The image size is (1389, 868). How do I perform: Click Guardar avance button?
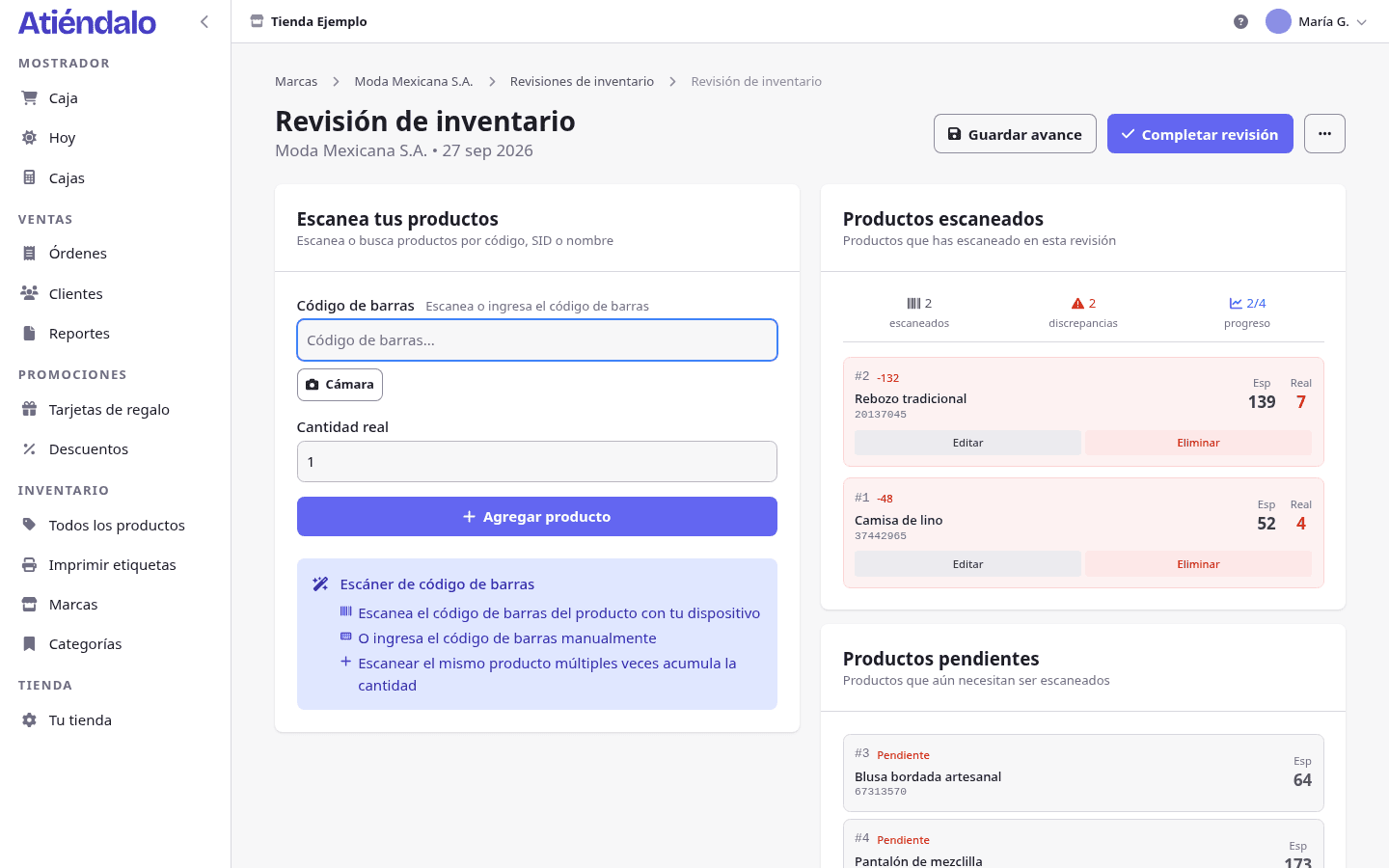pos(1015,134)
